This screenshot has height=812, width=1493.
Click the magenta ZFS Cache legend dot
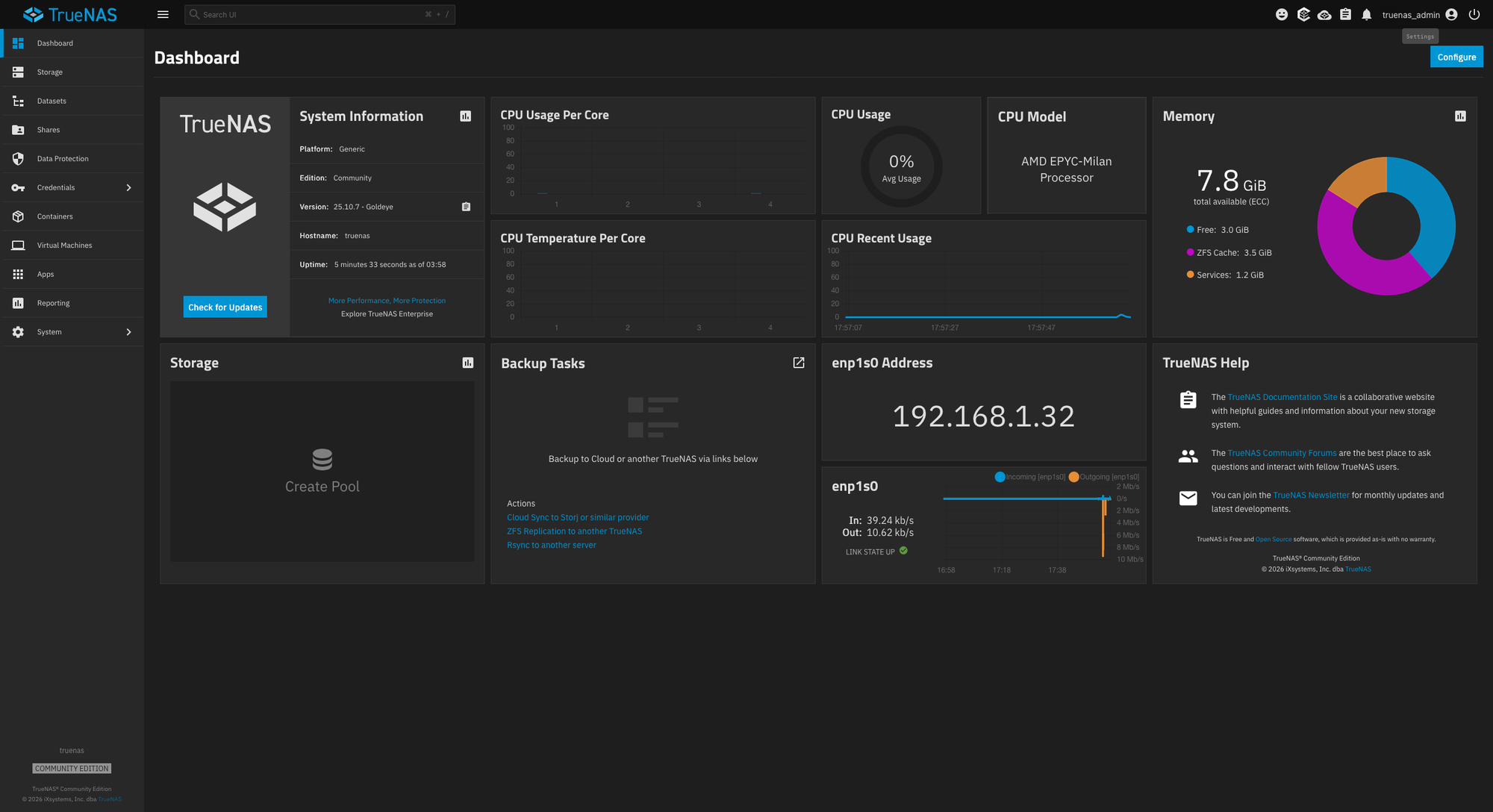tap(1190, 252)
